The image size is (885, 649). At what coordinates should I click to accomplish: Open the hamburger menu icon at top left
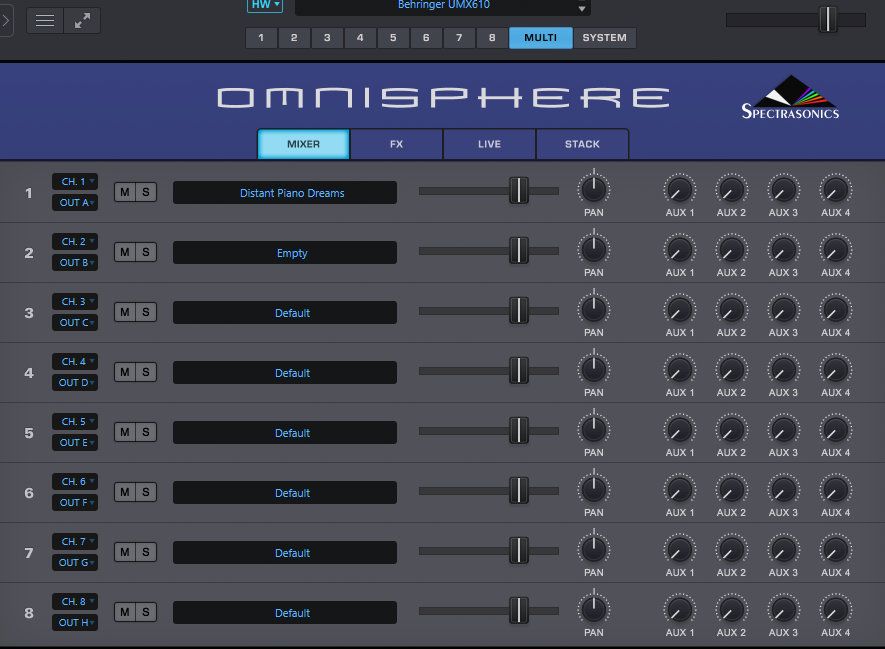pos(45,20)
